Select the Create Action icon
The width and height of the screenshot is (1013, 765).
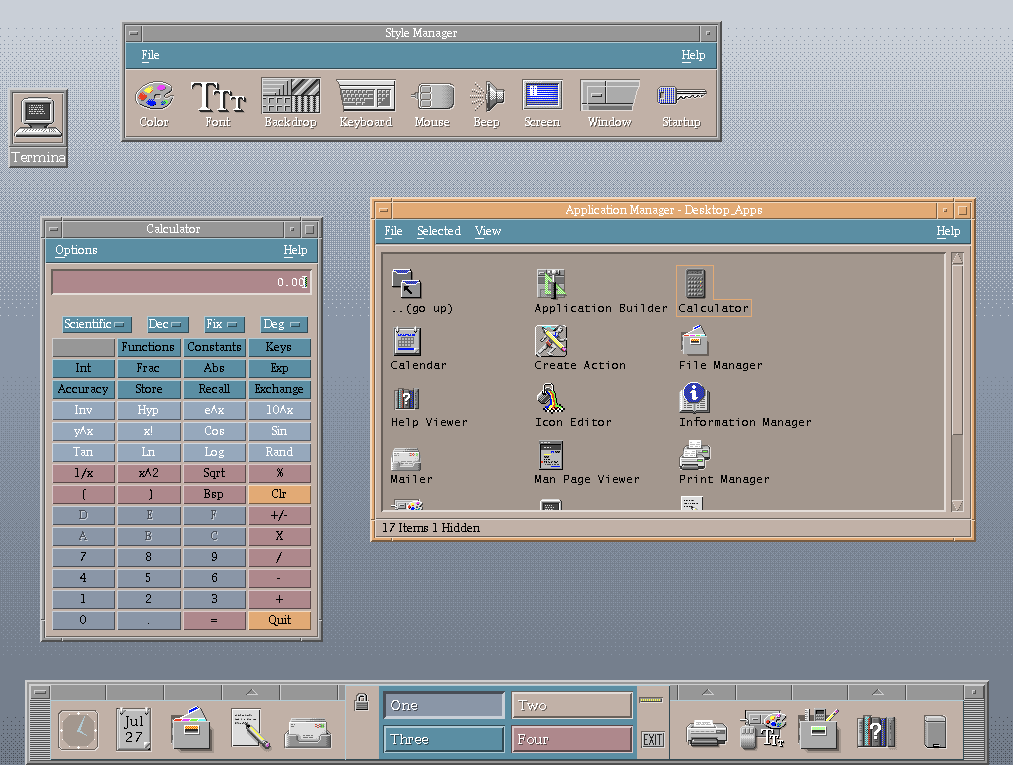click(551, 342)
